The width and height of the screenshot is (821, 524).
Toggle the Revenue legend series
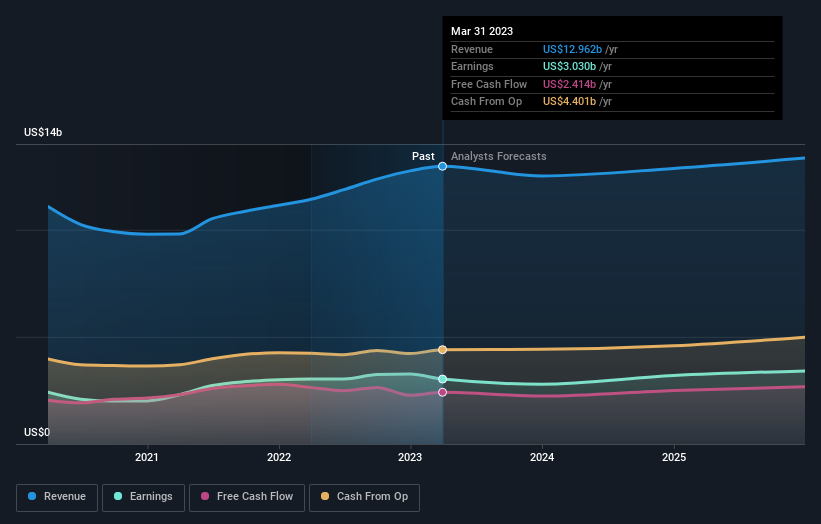click(57, 497)
